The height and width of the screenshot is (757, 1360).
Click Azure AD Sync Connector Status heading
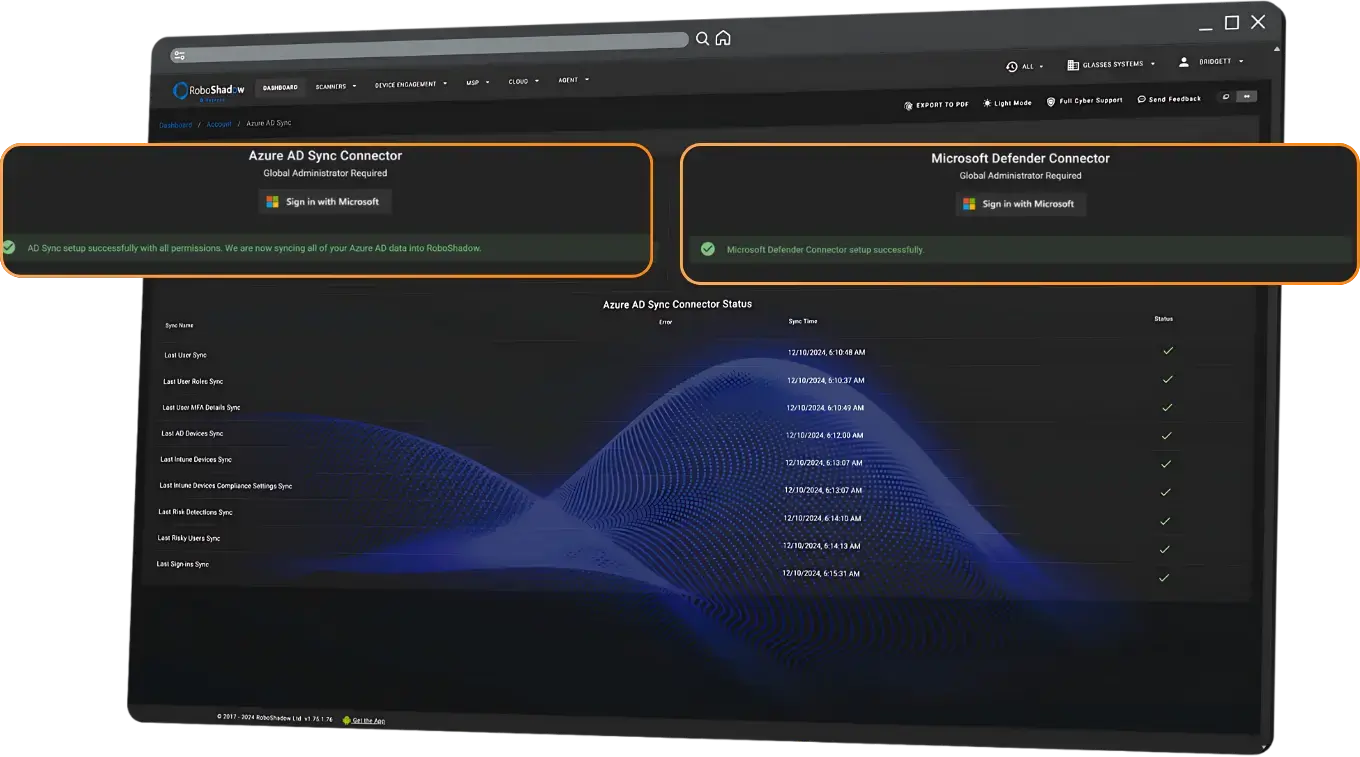pyautogui.click(x=677, y=304)
